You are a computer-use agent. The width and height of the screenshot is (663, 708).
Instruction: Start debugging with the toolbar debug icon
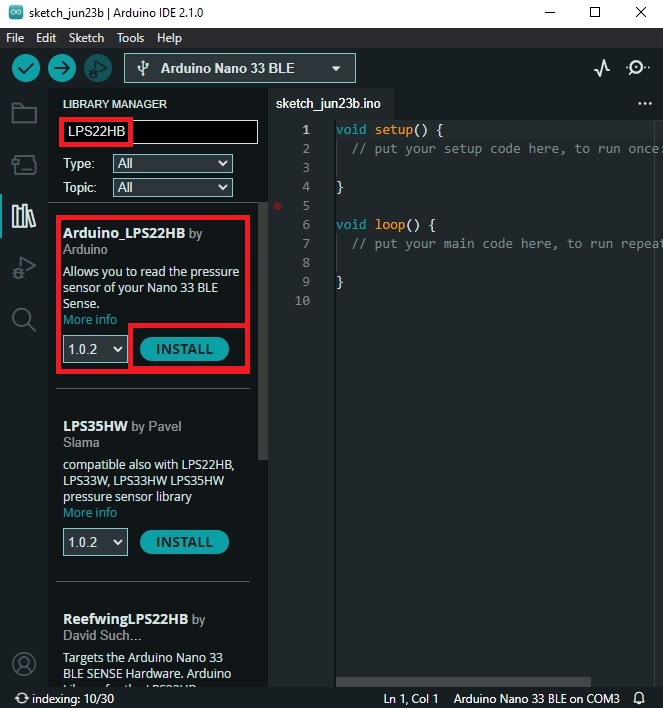pos(98,68)
